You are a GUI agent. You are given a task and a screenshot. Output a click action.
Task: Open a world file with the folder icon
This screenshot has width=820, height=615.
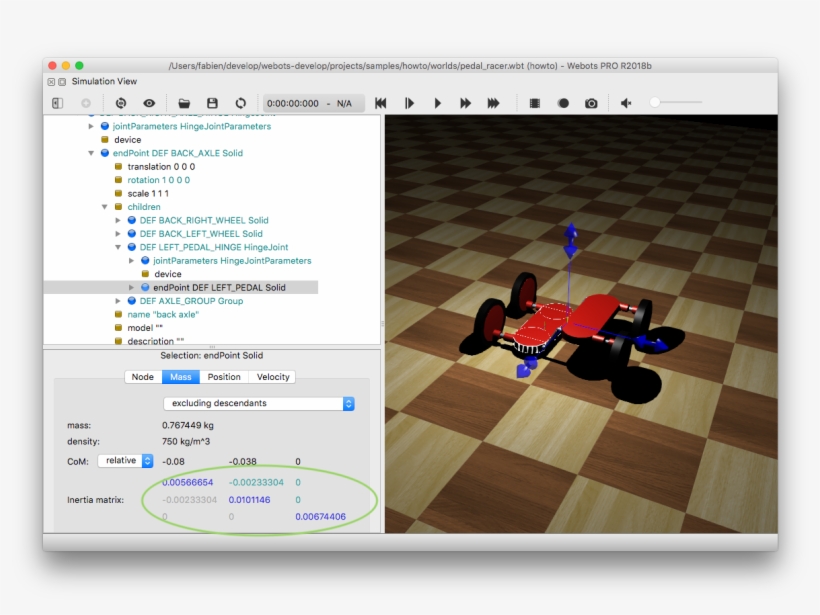click(x=184, y=103)
